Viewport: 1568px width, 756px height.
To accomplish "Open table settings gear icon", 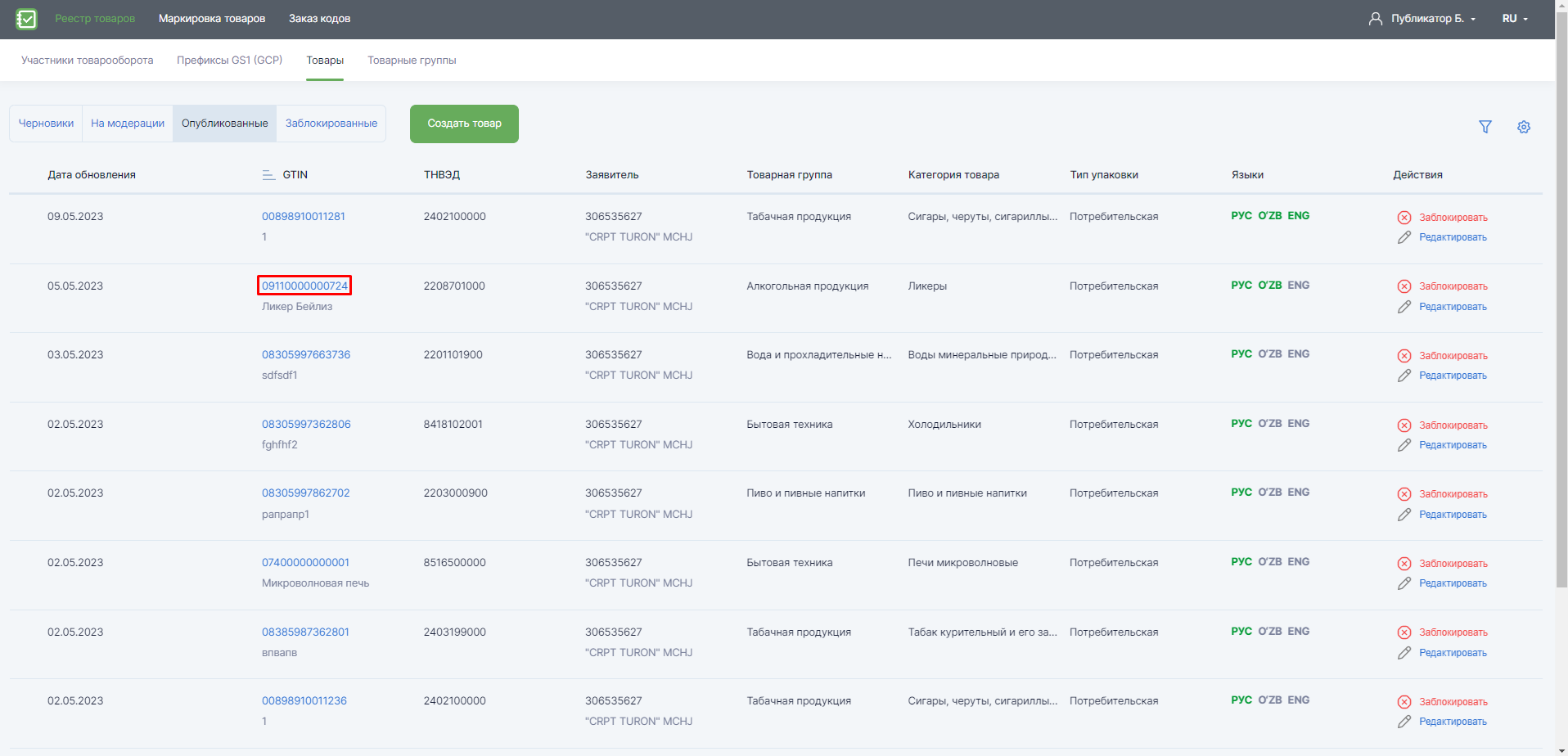I will tap(1524, 127).
